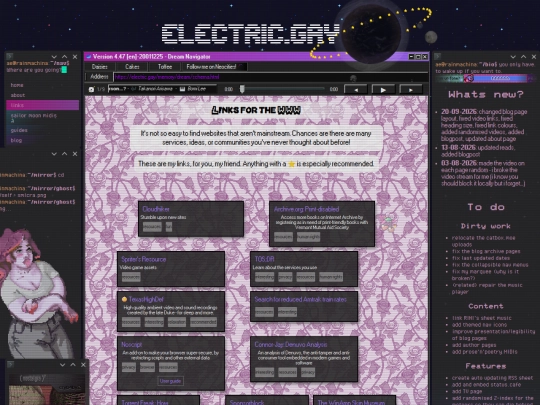Click the resources tag on Spriter's Resource card

pos(131,277)
